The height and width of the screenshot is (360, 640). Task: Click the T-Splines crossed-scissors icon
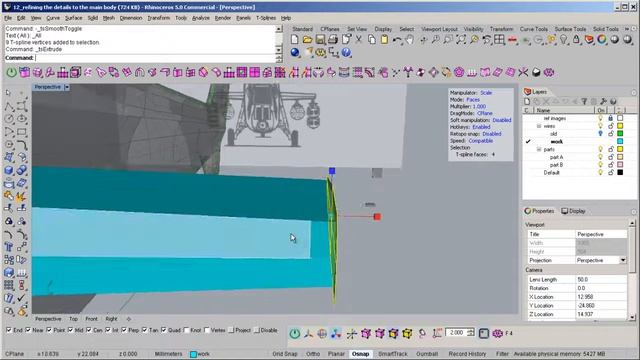point(523,73)
